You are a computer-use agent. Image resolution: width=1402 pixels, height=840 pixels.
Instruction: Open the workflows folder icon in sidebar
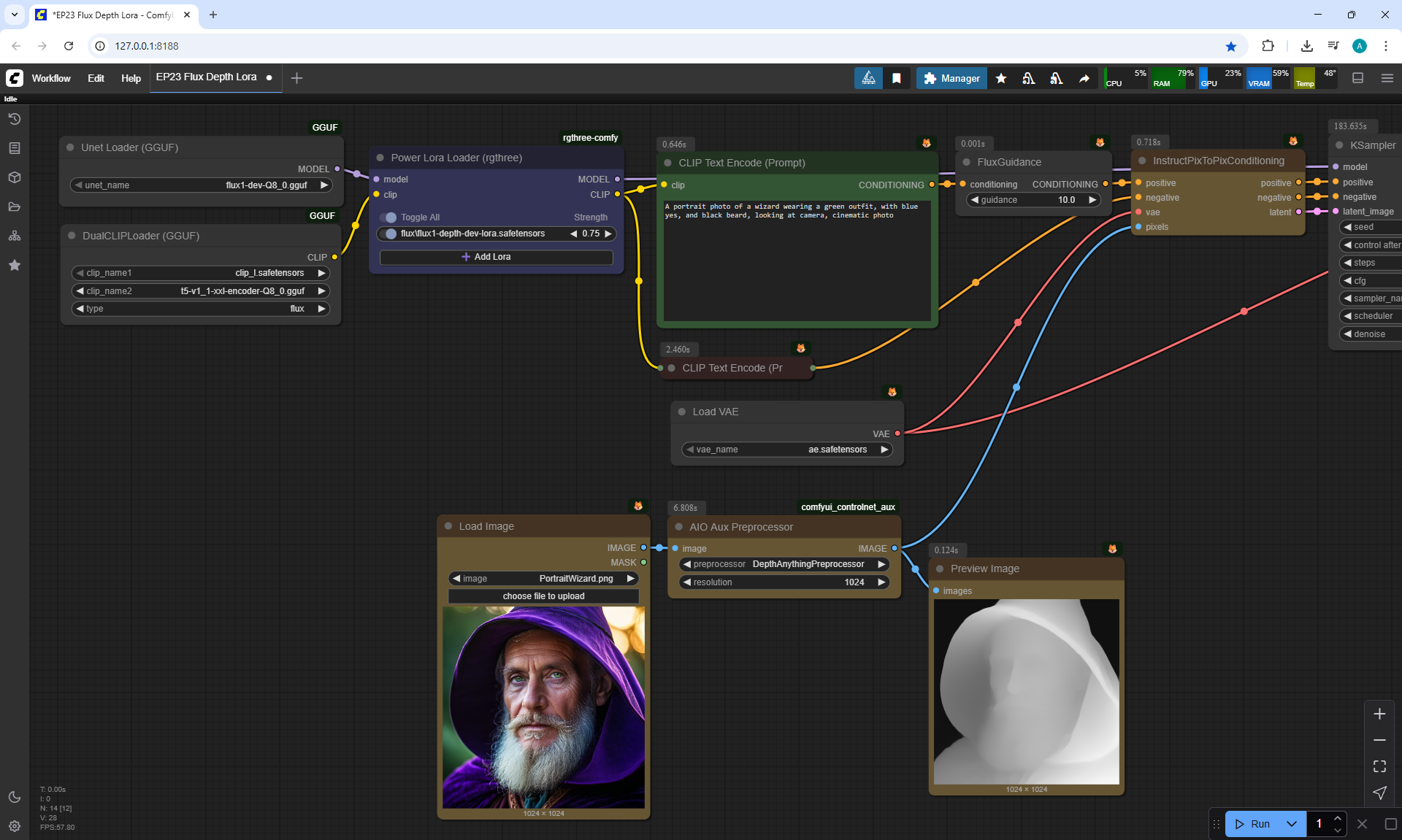click(15, 207)
